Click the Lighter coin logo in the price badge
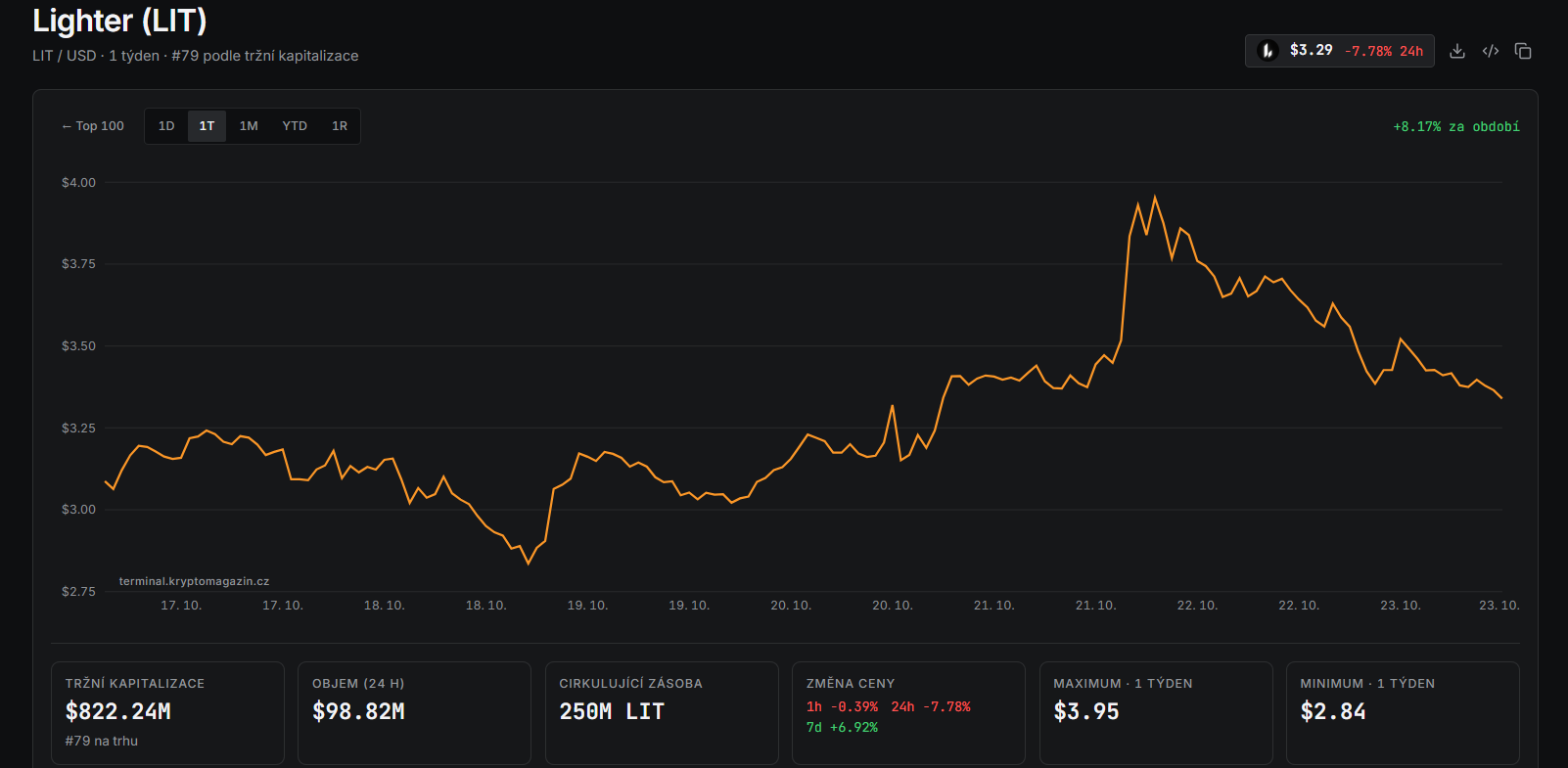Viewport: 1568px width, 768px height. pos(1268,51)
